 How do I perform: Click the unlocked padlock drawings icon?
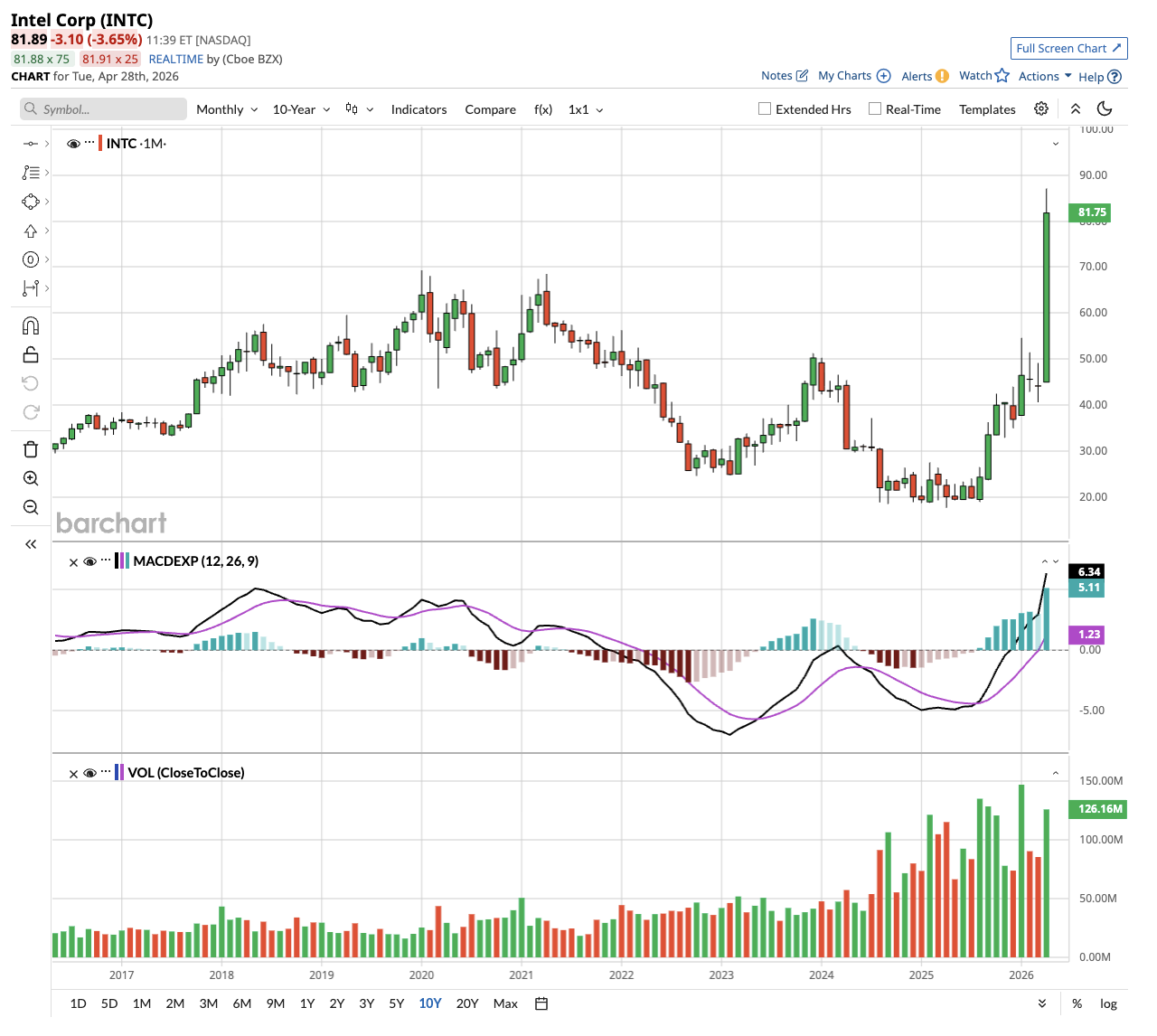(31, 354)
